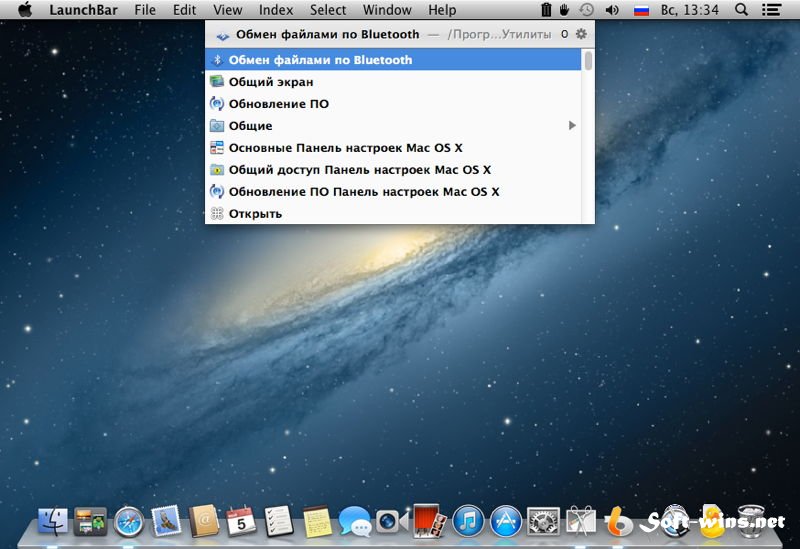
Task: Open the Select menu
Action: tap(328, 10)
